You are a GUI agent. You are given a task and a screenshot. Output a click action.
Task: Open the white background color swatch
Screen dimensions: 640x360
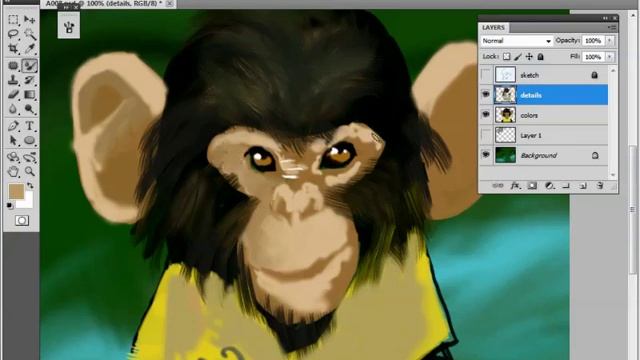coord(27,202)
